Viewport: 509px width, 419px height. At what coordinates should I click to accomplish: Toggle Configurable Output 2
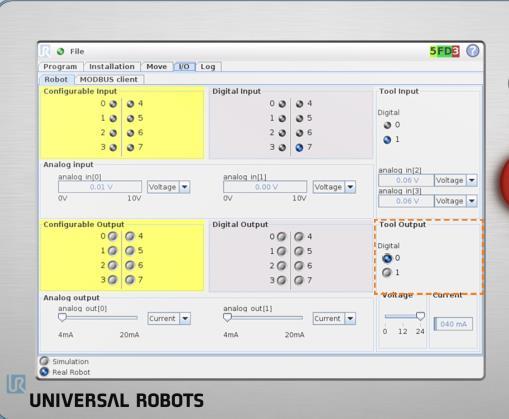pyautogui.click(x=113, y=265)
